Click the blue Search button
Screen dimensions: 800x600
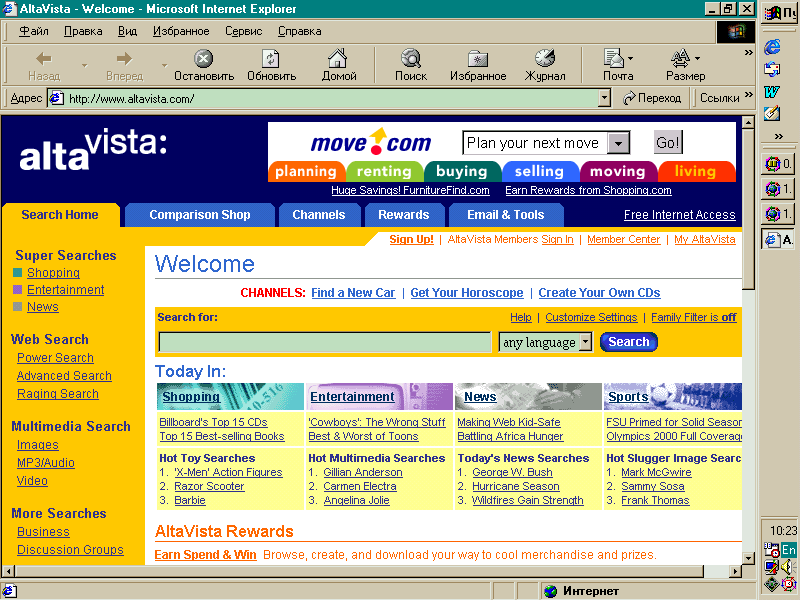(629, 342)
